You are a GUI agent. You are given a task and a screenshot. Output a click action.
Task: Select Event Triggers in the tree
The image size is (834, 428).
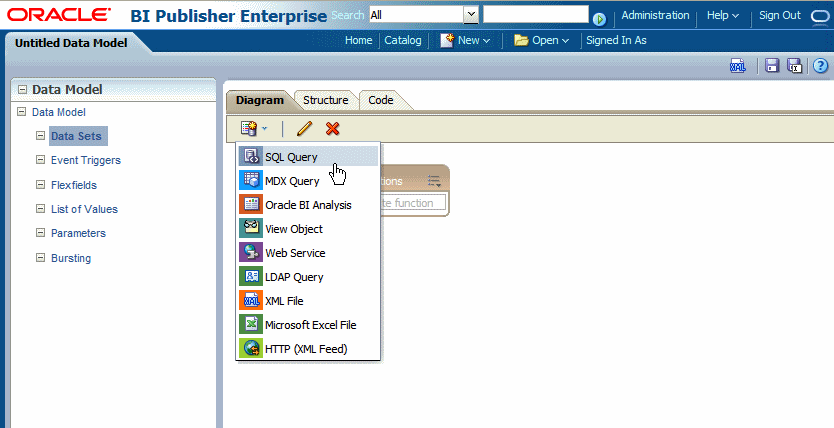(x=86, y=160)
